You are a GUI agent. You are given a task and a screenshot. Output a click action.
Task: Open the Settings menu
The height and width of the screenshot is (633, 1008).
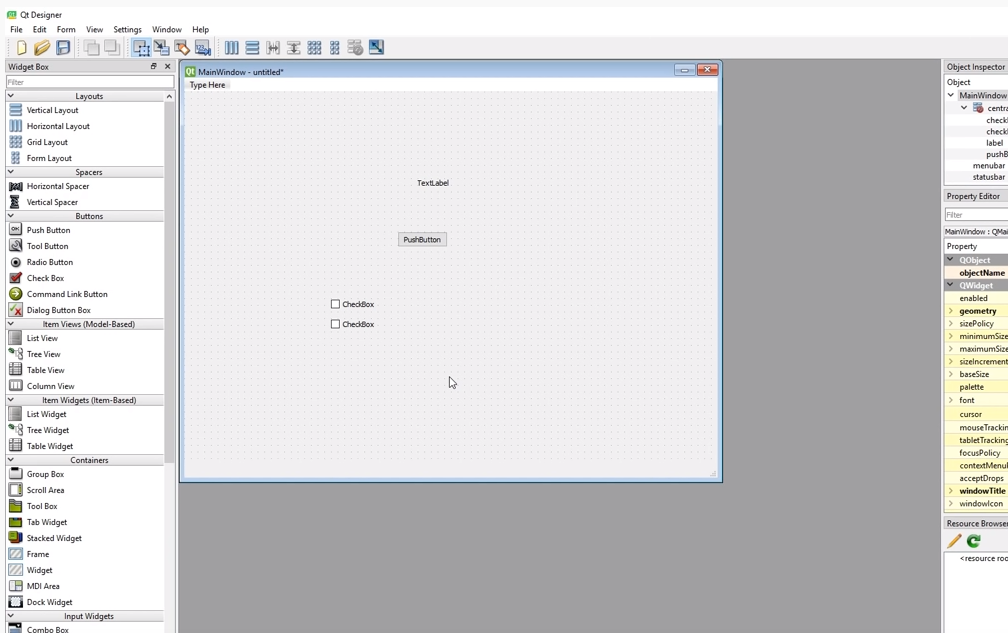tap(127, 29)
